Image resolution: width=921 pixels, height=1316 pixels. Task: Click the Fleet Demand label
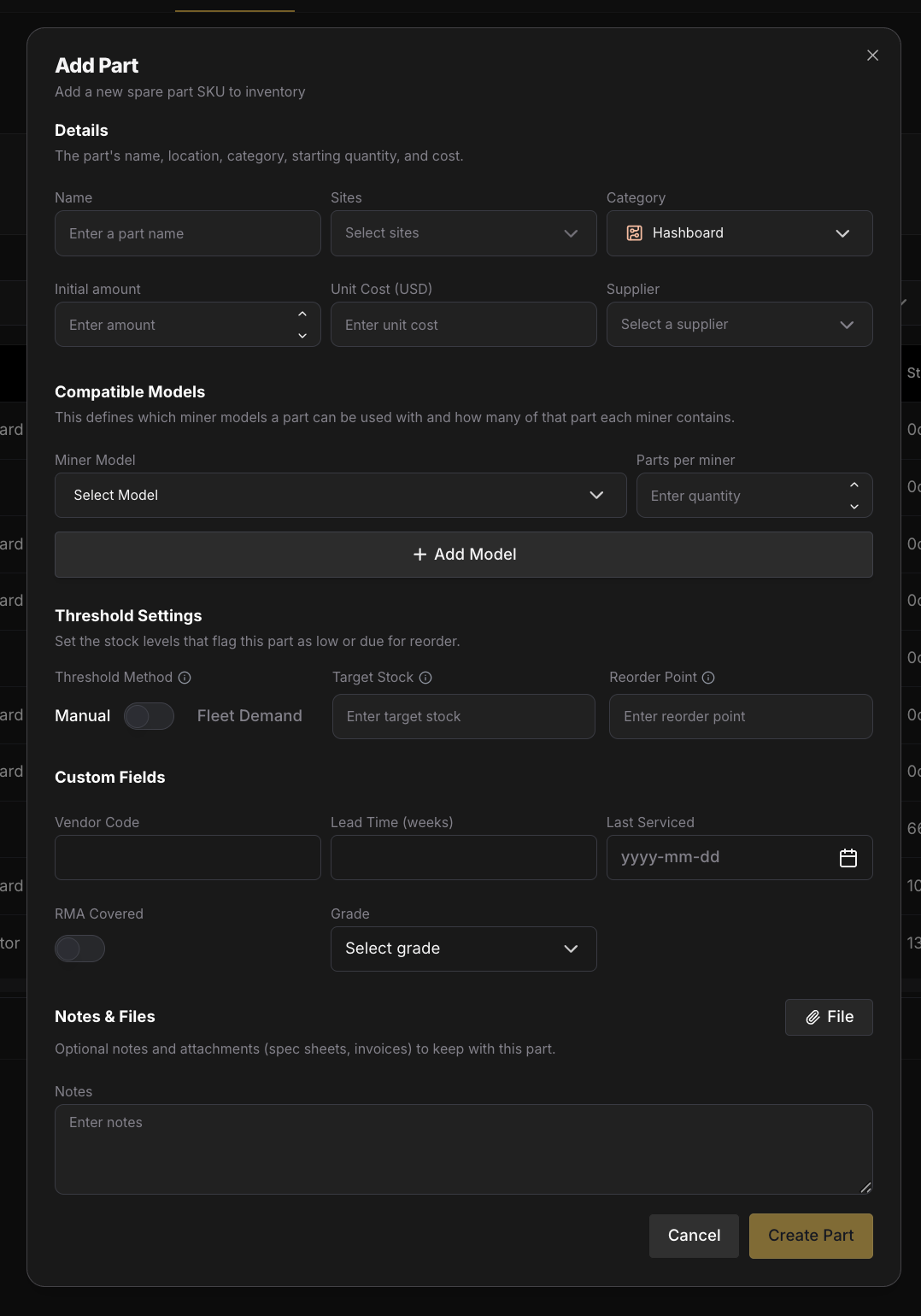pyautogui.click(x=249, y=716)
